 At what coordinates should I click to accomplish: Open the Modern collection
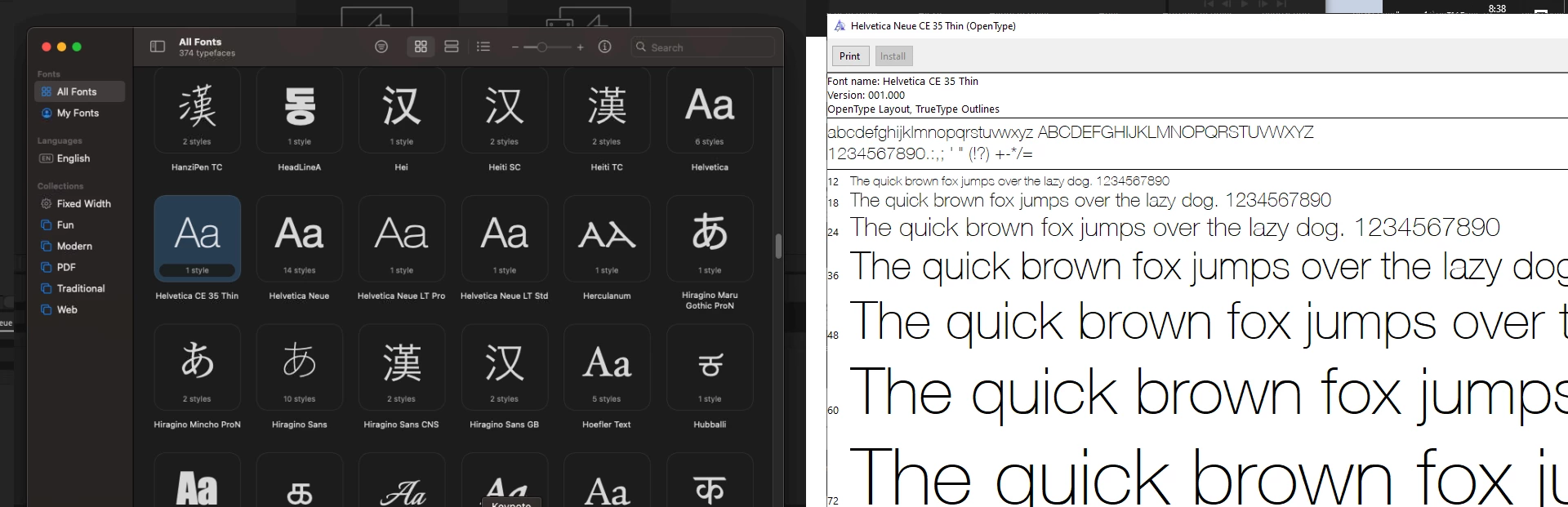[79, 246]
